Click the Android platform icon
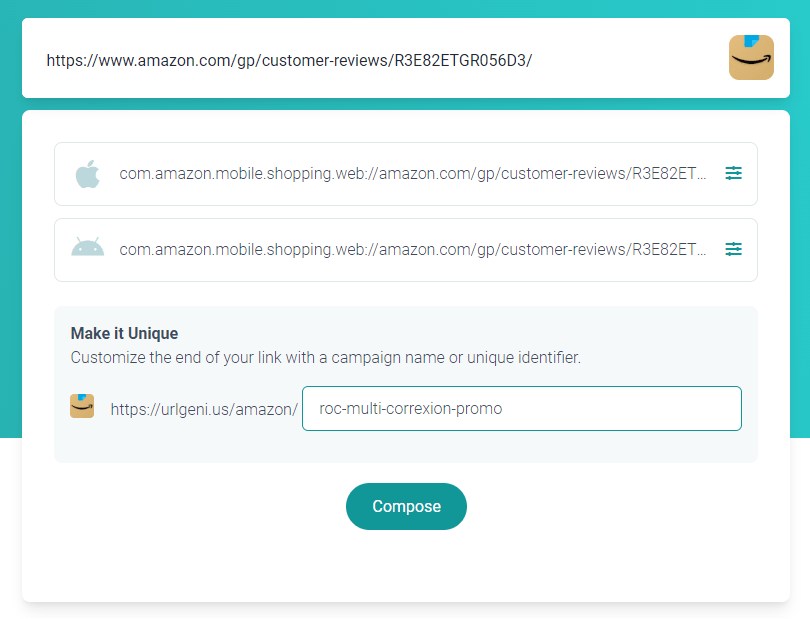Image resolution: width=810 pixels, height=619 pixels. [87, 247]
